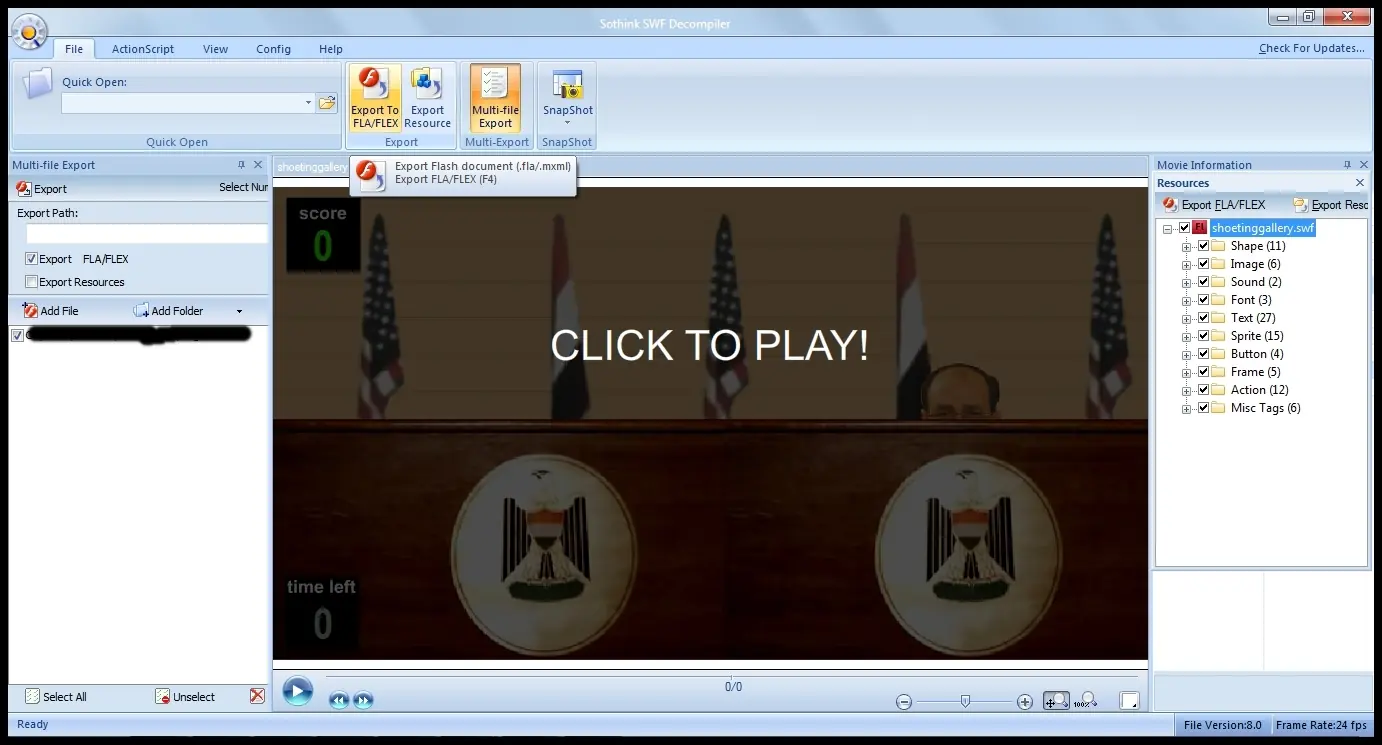The image size is (1382, 745).
Task: Step to the previous frame
Action: (x=338, y=701)
